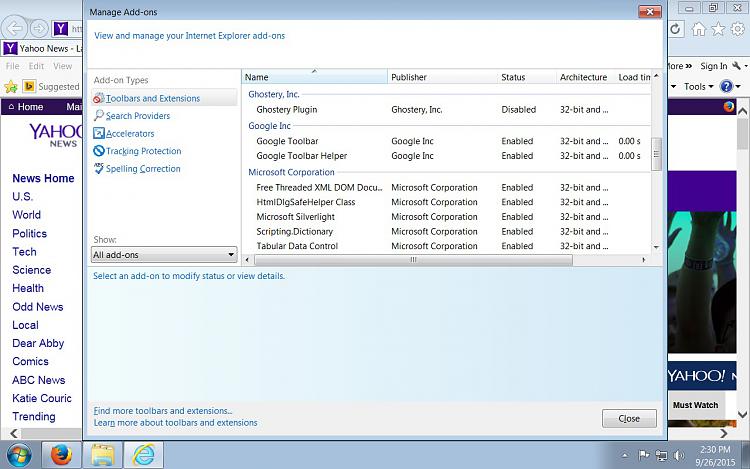
Task: Click the refresh icon in Internet Explorer
Action: coord(674,29)
